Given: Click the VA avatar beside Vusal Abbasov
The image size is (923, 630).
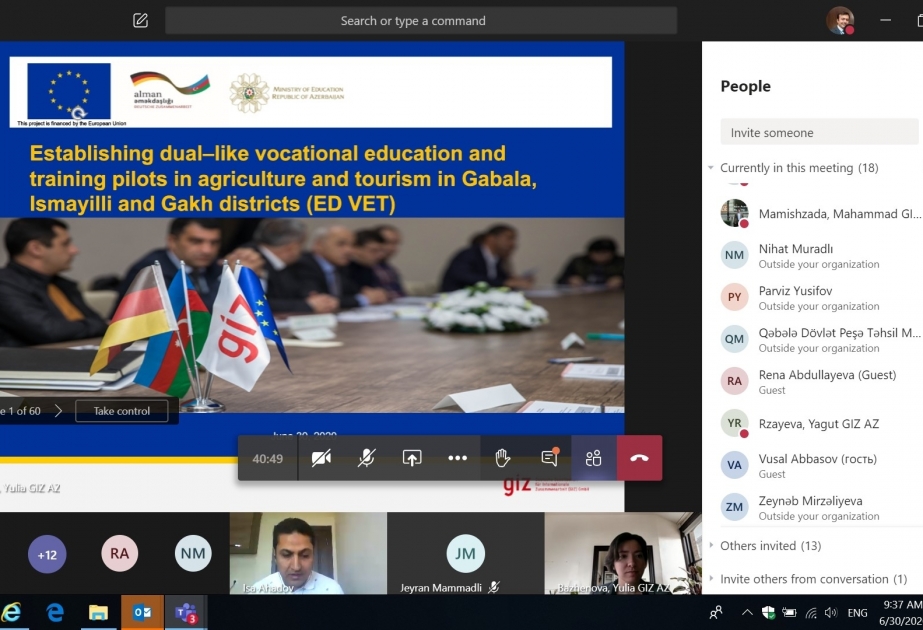Looking at the screenshot, I should pos(734,465).
